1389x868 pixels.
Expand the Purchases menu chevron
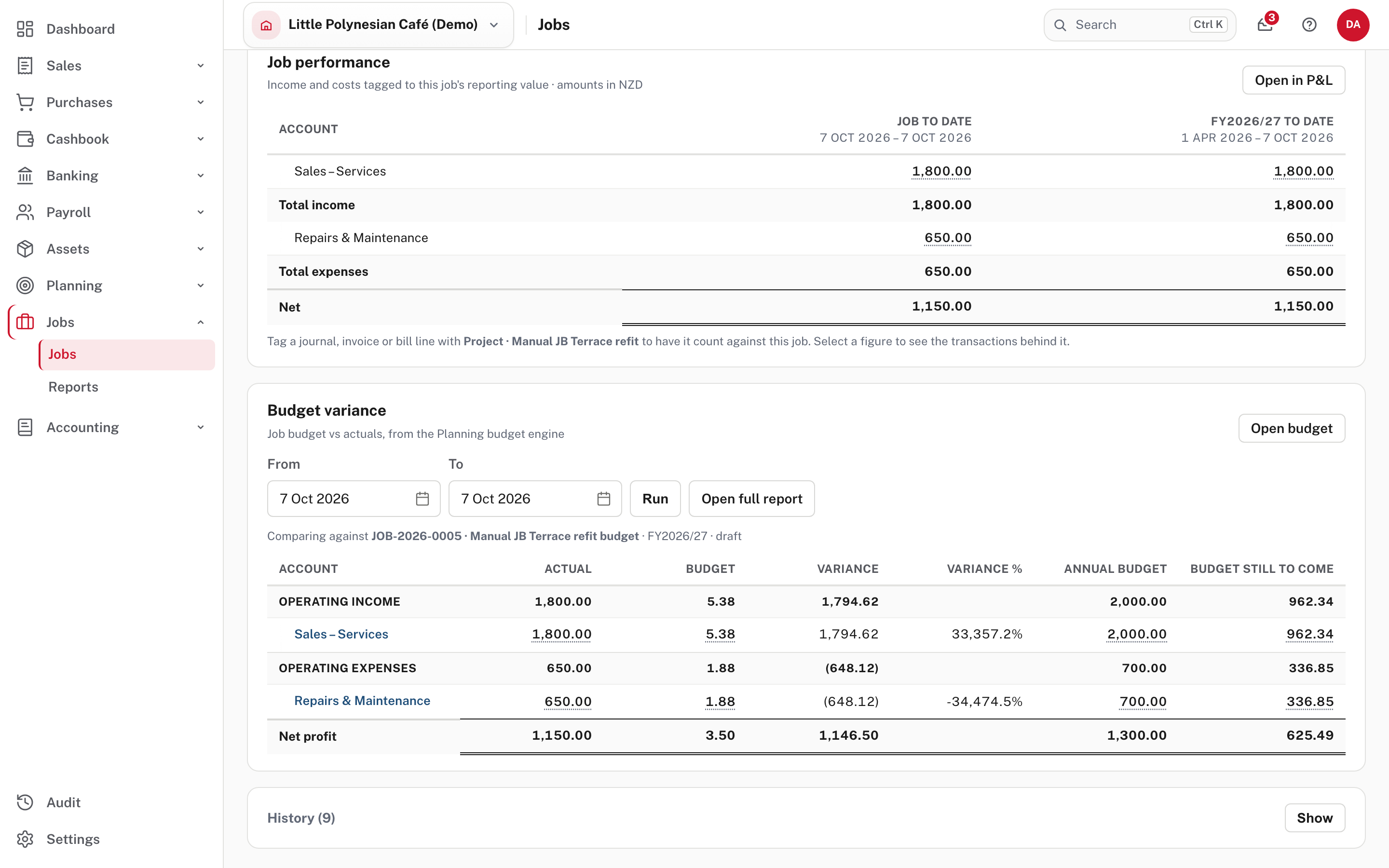tap(200, 102)
